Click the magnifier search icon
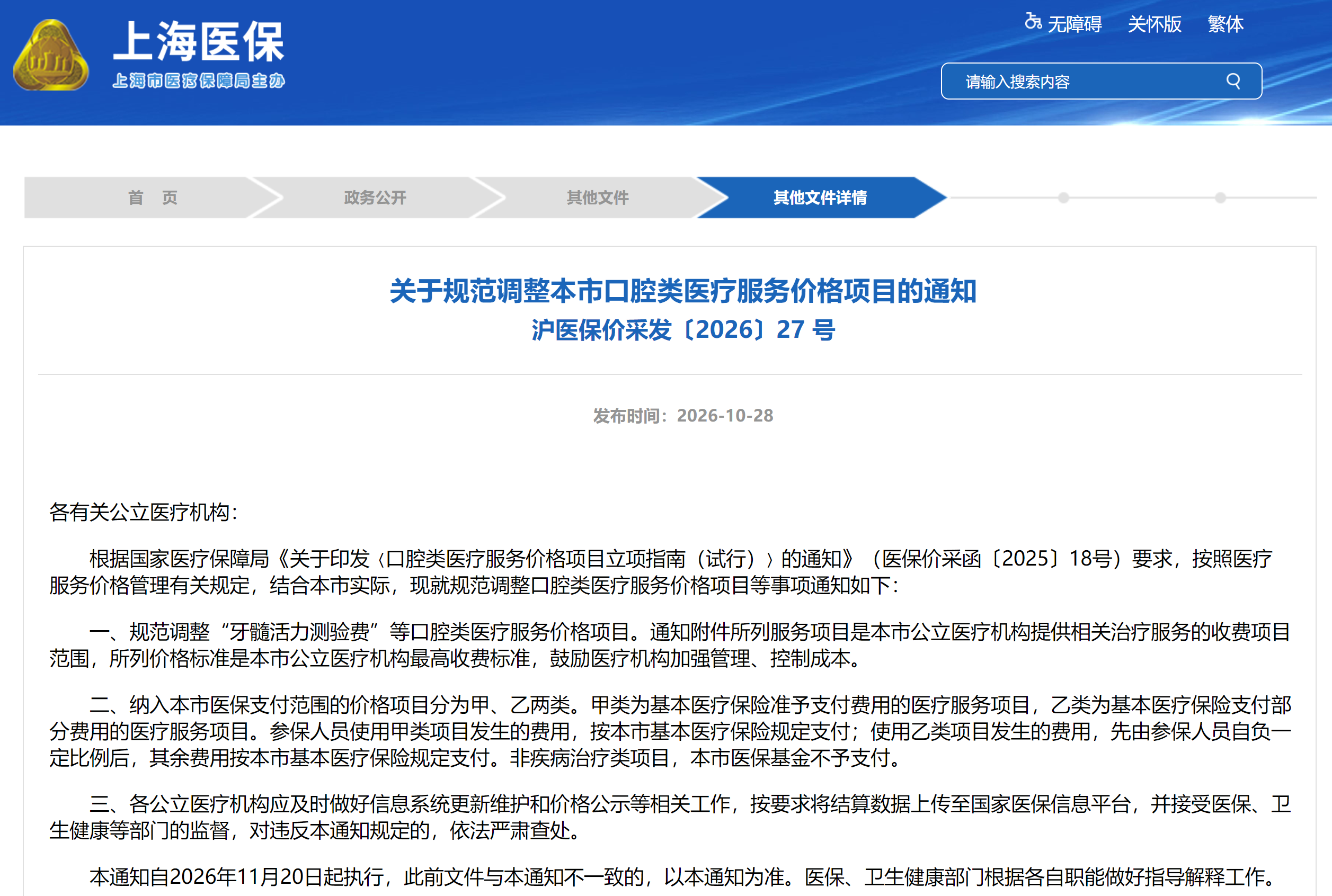The image size is (1332, 896). coord(1233,81)
